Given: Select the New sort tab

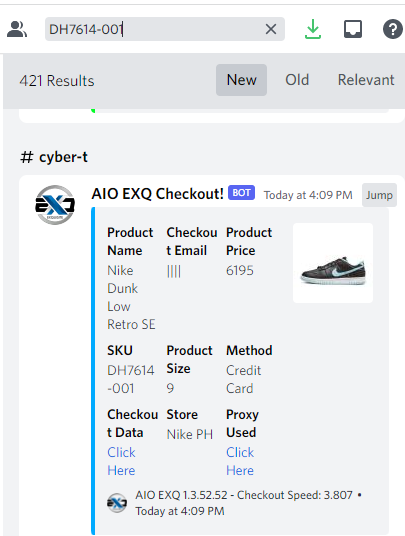Looking at the screenshot, I should point(241,80).
